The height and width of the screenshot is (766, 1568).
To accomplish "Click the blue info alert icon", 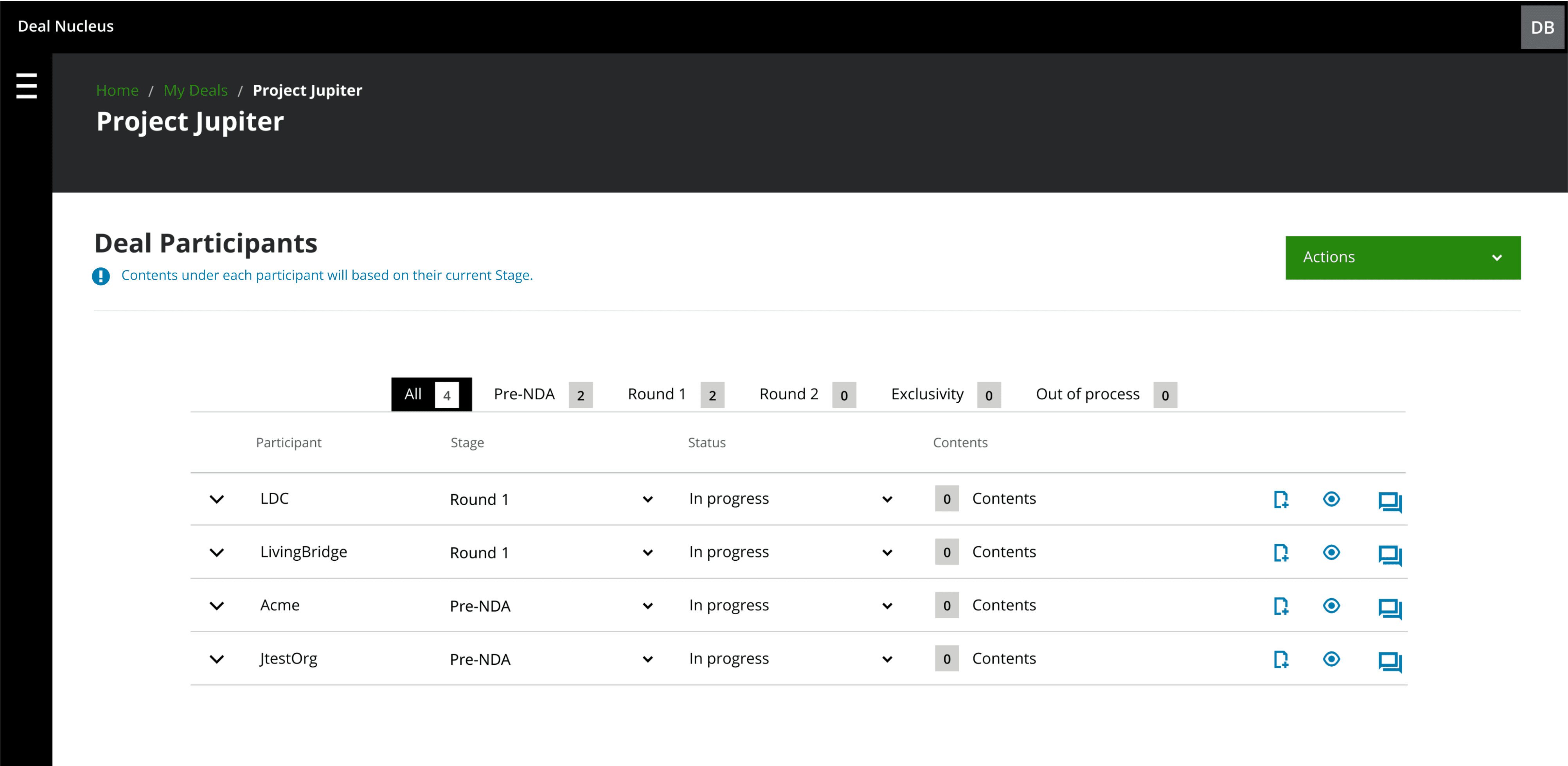I will click(101, 276).
